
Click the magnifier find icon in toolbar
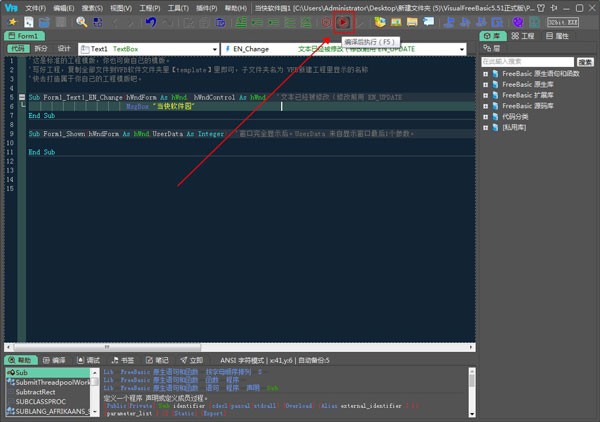pyautogui.click(x=82, y=21)
